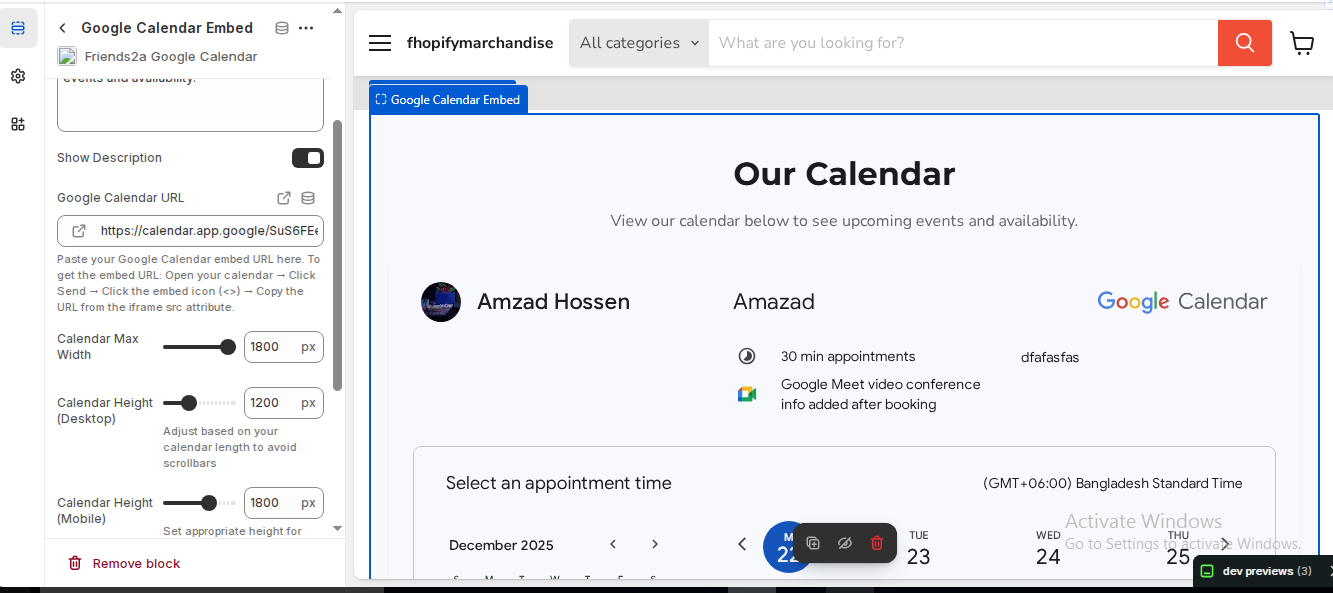Click the search magnifier button
The image size is (1333, 593).
(1244, 43)
